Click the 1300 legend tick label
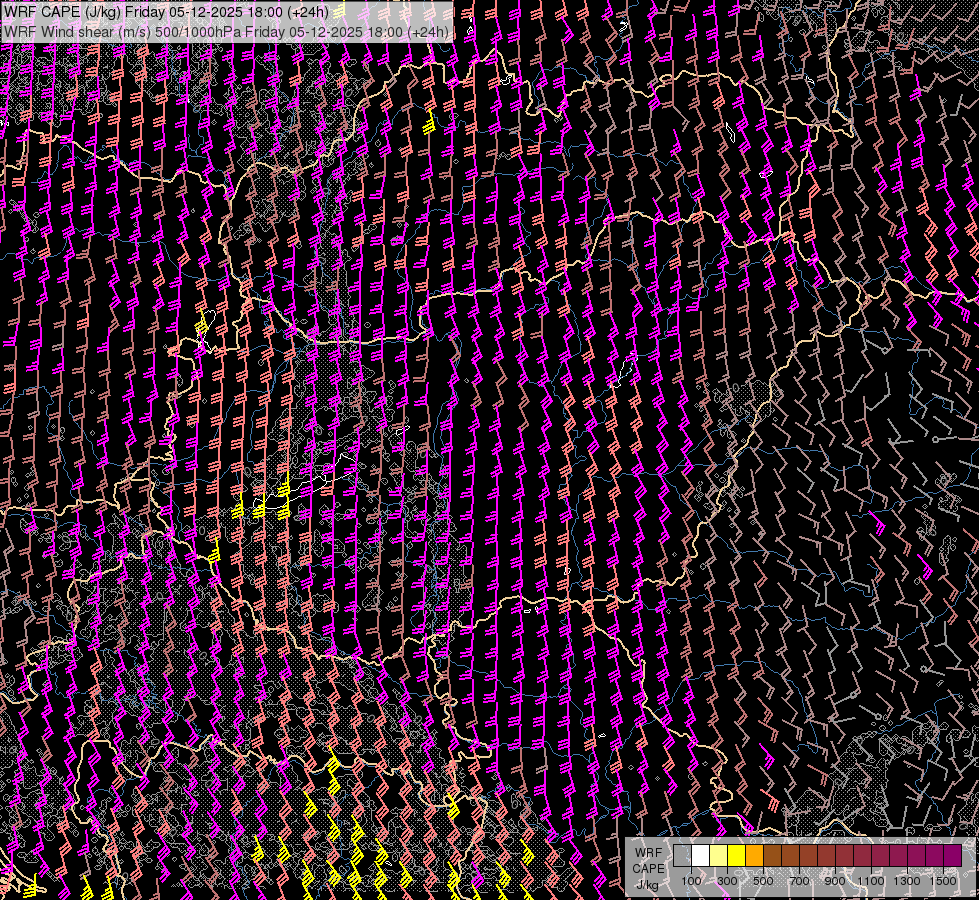 tap(907, 881)
